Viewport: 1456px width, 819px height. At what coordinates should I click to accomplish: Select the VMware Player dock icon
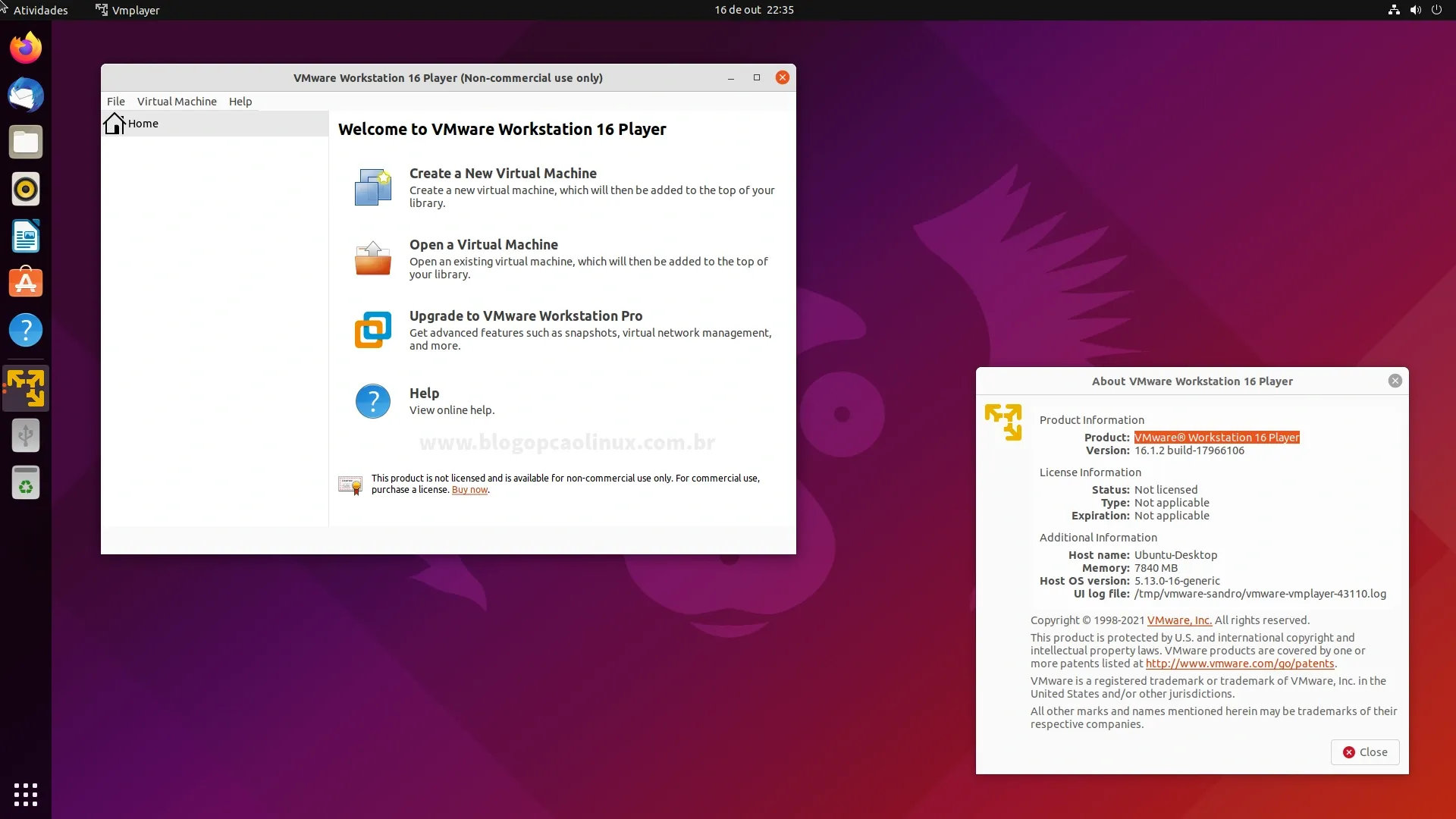click(x=26, y=388)
